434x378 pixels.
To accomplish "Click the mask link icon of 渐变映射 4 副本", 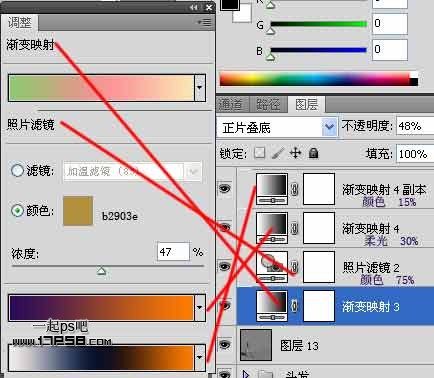I will pyautogui.click(x=295, y=189).
